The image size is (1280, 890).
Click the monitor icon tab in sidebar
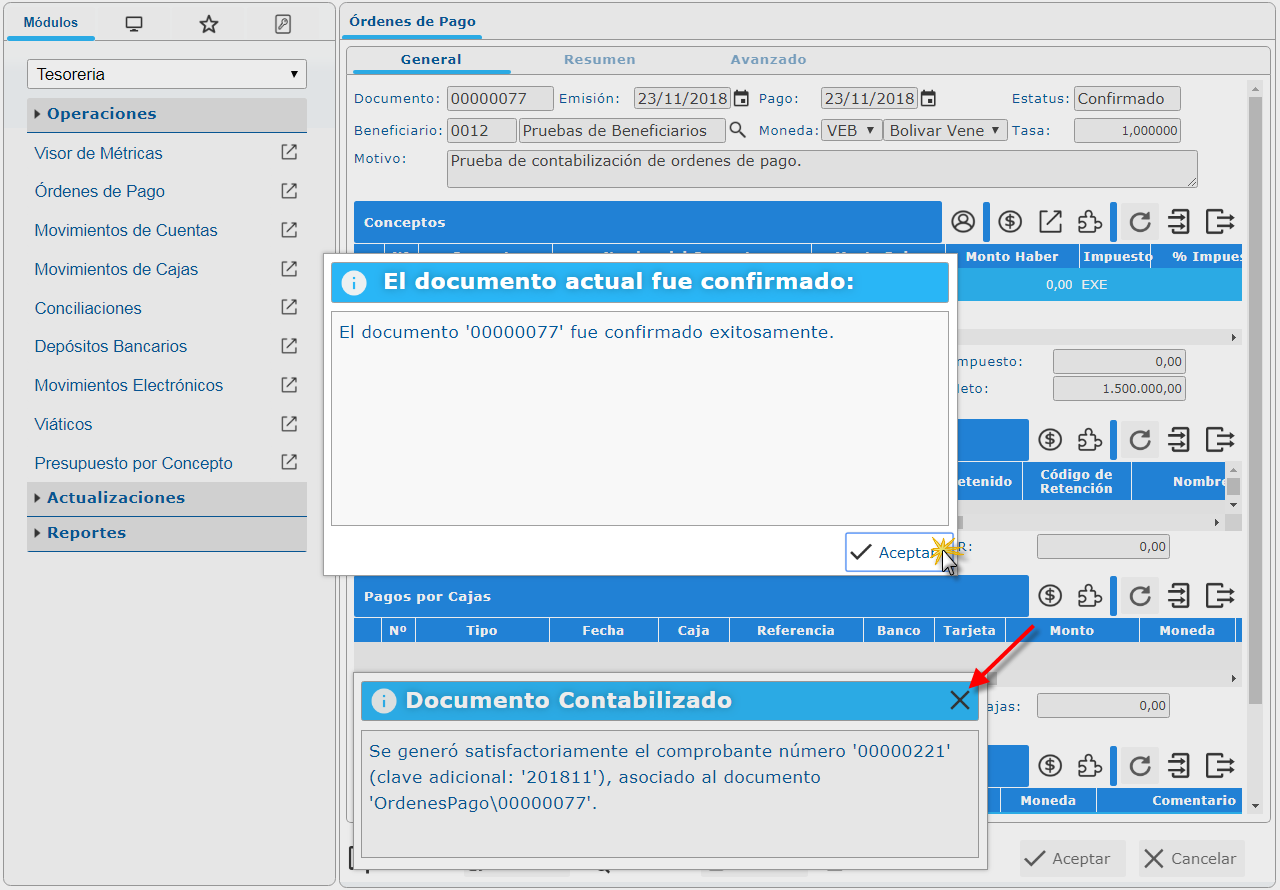pos(134,24)
